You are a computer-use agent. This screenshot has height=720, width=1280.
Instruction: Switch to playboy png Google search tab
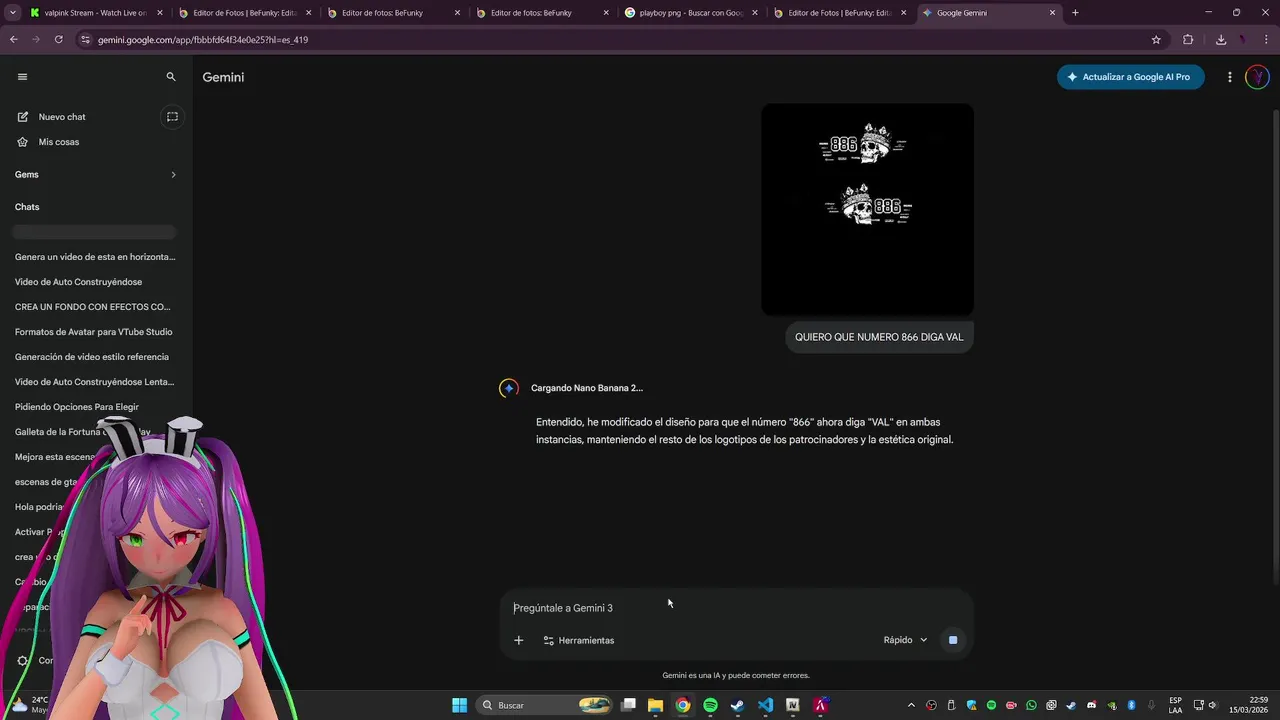click(x=689, y=13)
